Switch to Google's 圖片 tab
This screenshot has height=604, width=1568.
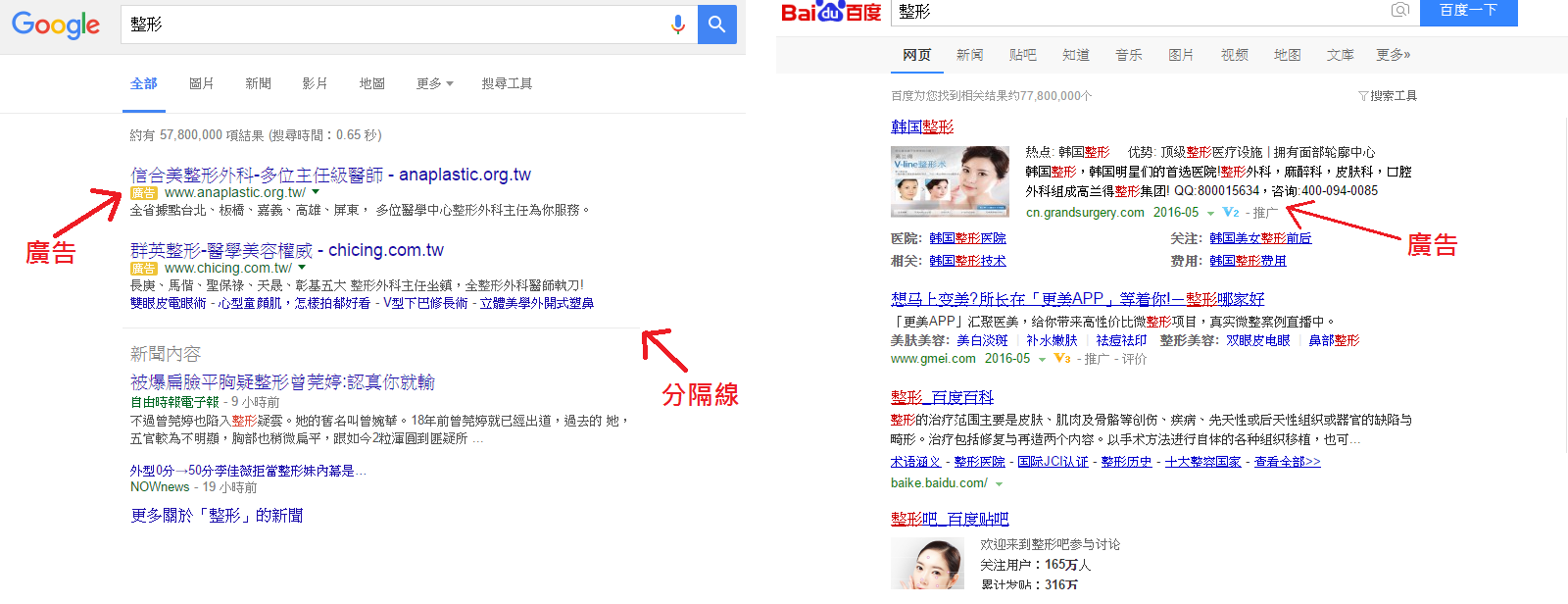tap(201, 84)
